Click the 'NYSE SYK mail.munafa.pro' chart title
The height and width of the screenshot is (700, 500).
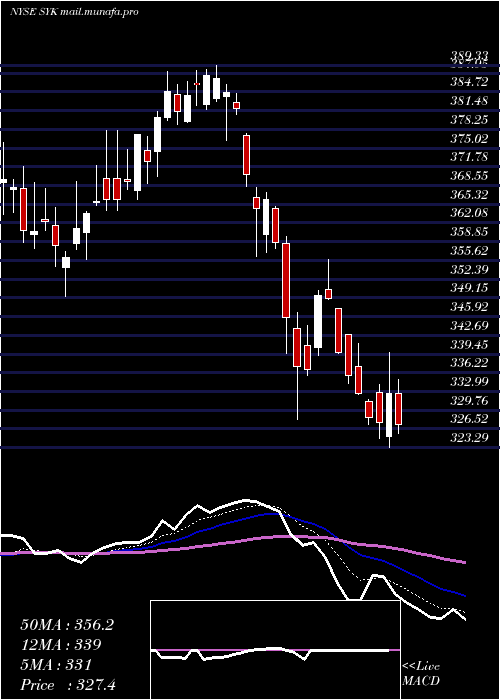point(74,12)
